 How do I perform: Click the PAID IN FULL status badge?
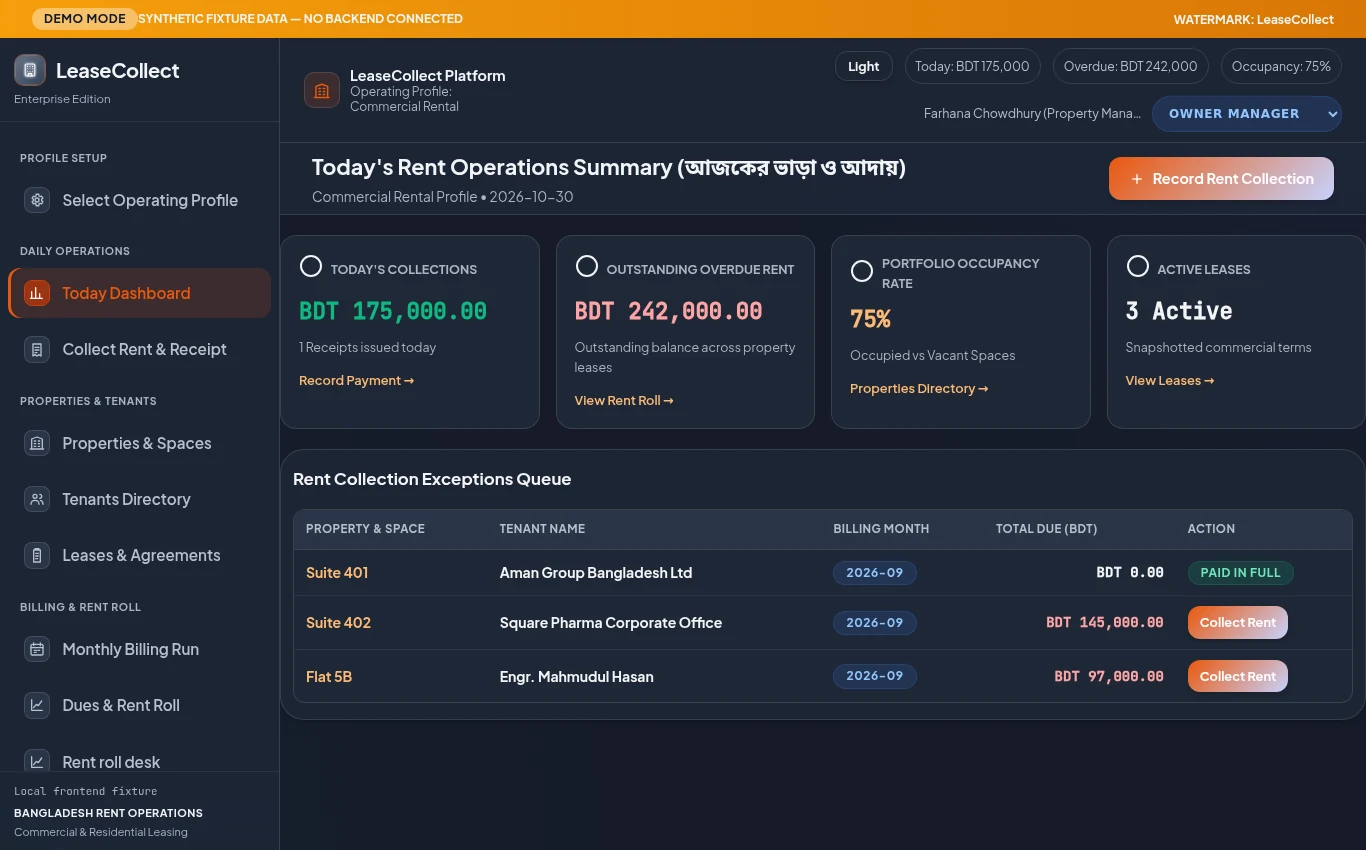click(x=1240, y=573)
